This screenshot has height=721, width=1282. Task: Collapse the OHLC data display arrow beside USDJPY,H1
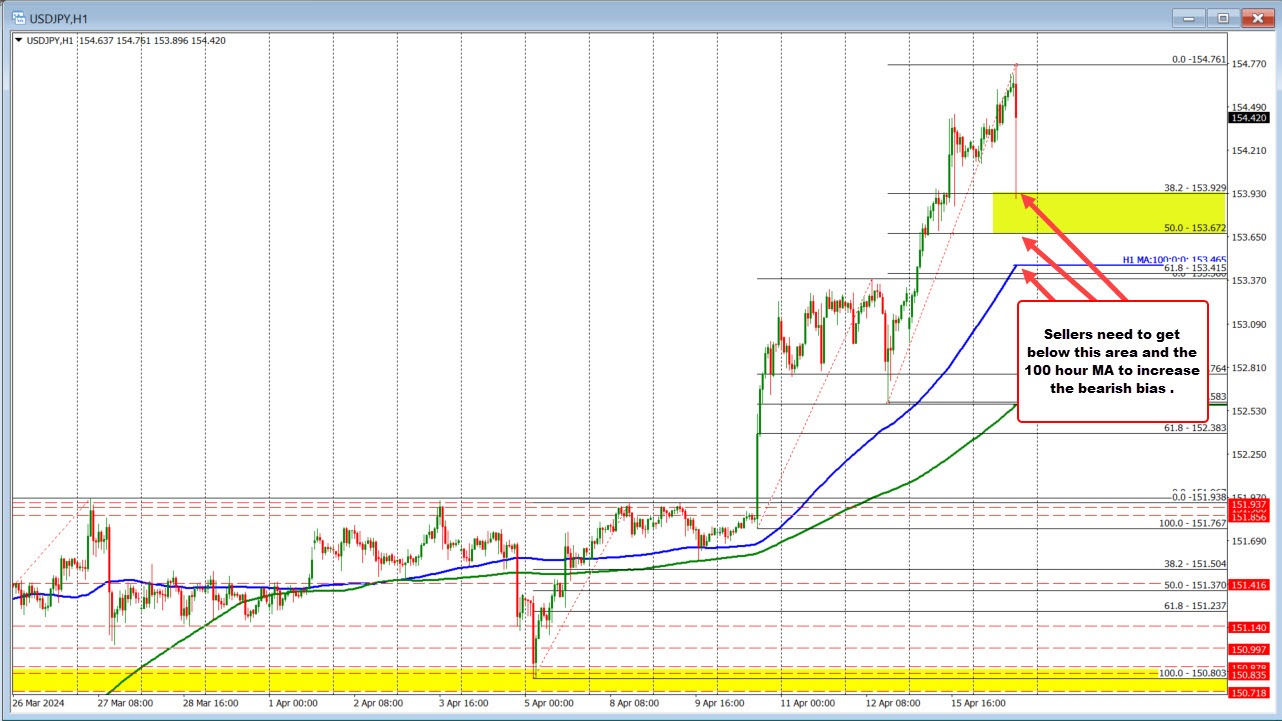point(20,41)
